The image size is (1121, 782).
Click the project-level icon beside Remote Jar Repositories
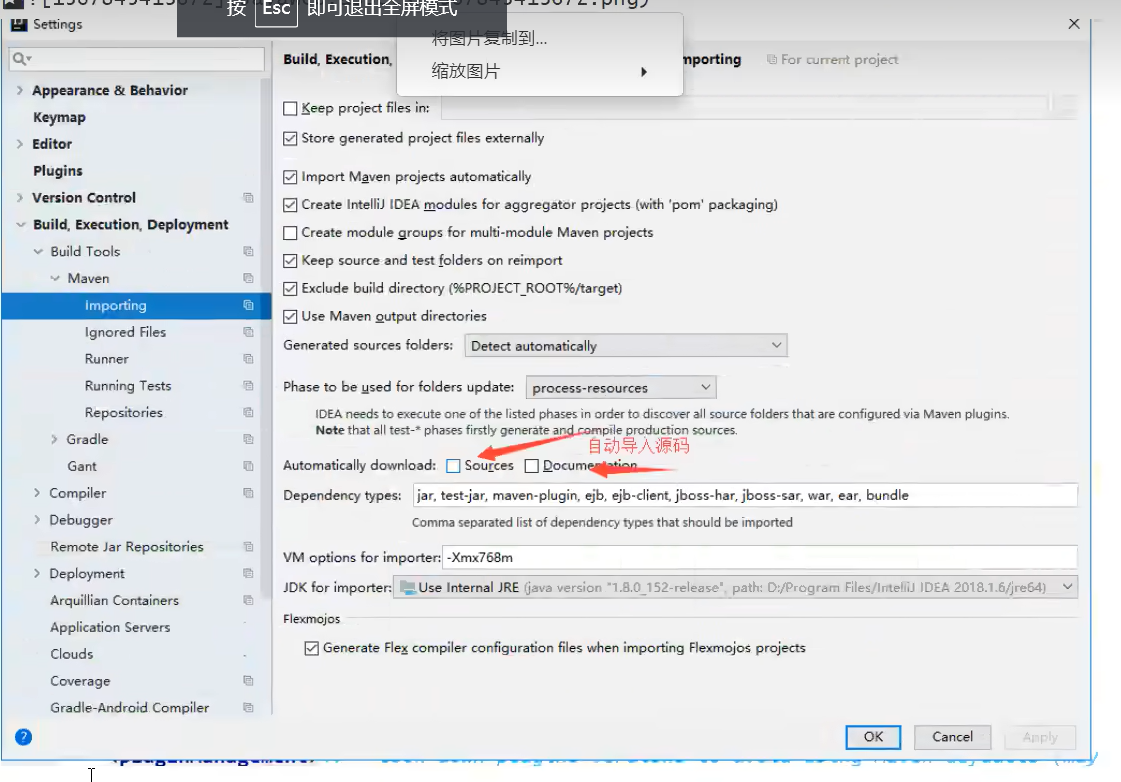[x=248, y=547]
